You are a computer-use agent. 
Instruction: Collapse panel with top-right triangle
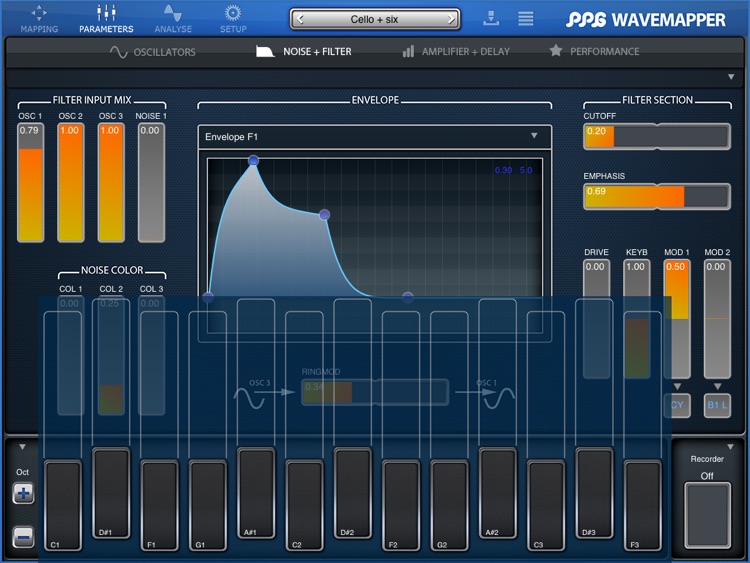731,77
